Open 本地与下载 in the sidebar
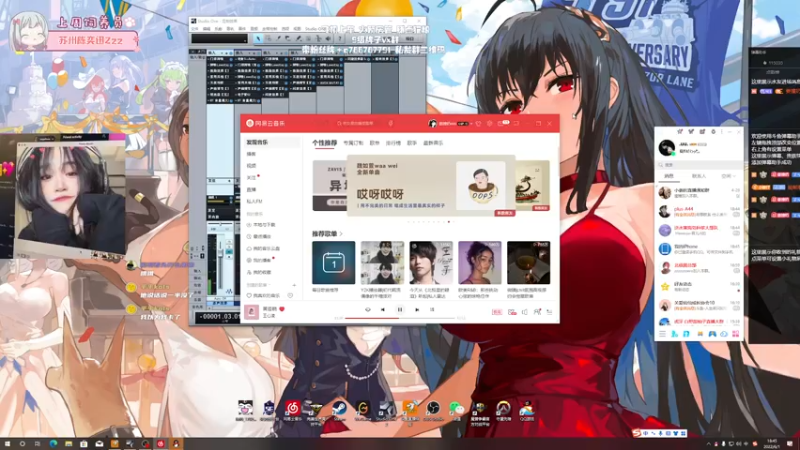The width and height of the screenshot is (800, 450). click(261, 225)
